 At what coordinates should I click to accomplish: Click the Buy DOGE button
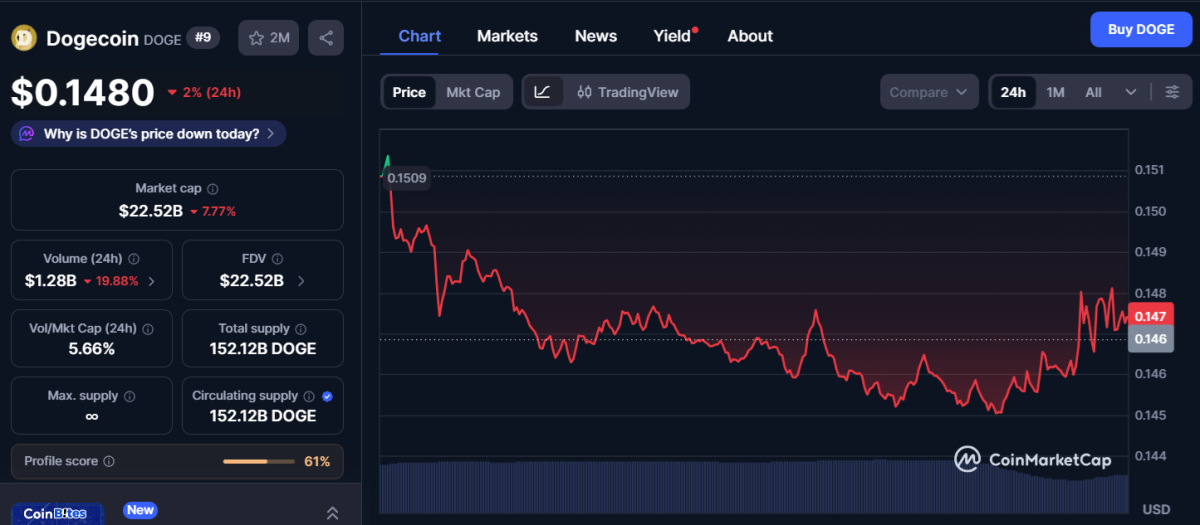(1141, 30)
